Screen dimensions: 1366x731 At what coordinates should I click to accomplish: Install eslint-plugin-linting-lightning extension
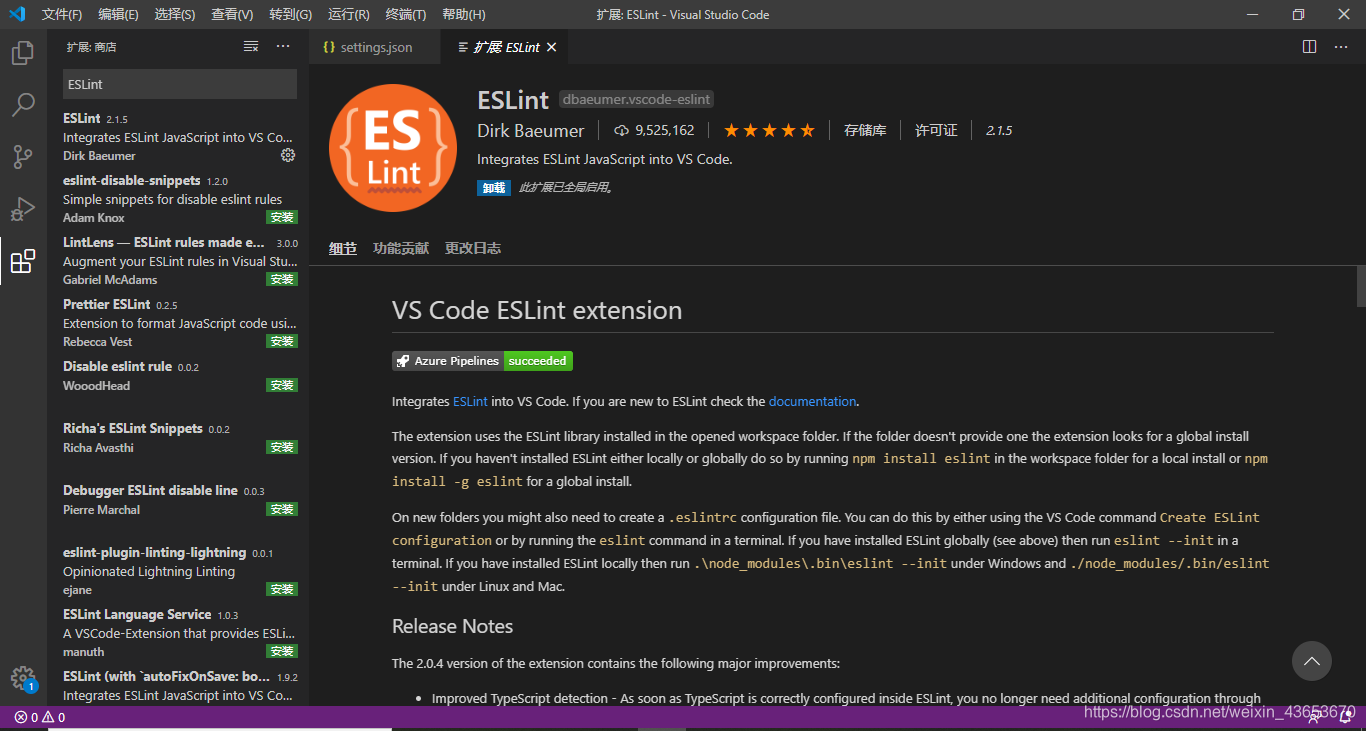point(282,589)
